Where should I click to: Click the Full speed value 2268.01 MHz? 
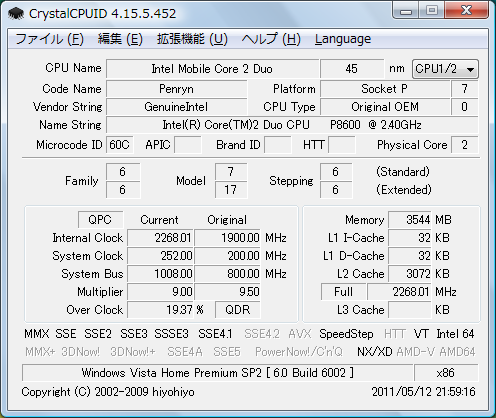(399, 292)
